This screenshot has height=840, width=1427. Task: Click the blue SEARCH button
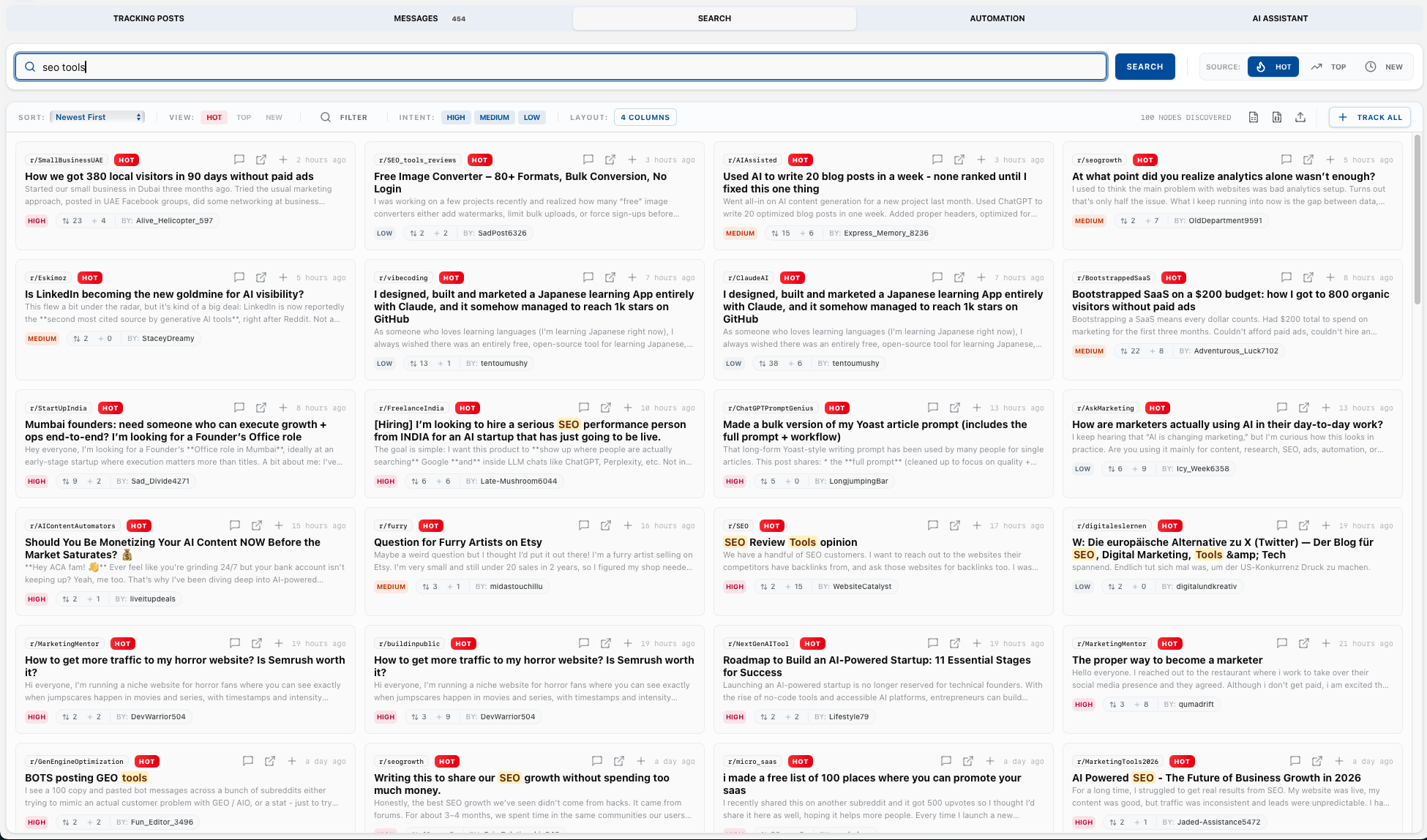click(1145, 67)
